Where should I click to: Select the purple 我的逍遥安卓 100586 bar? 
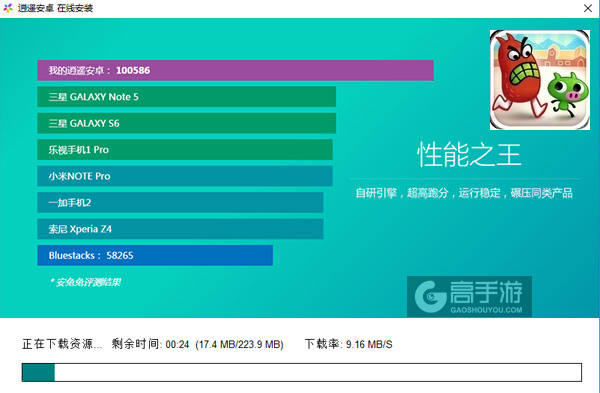pyautogui.click(x=235, y=70)
